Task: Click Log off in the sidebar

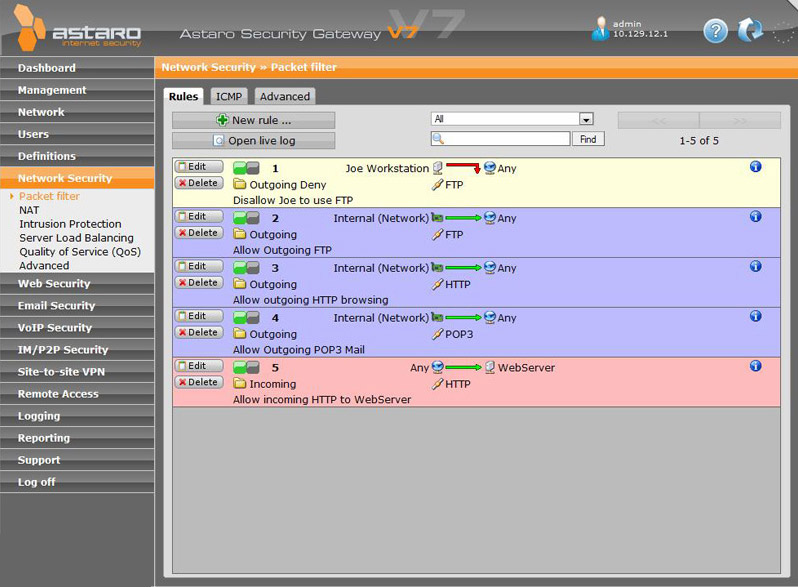Action: [77, 482]
